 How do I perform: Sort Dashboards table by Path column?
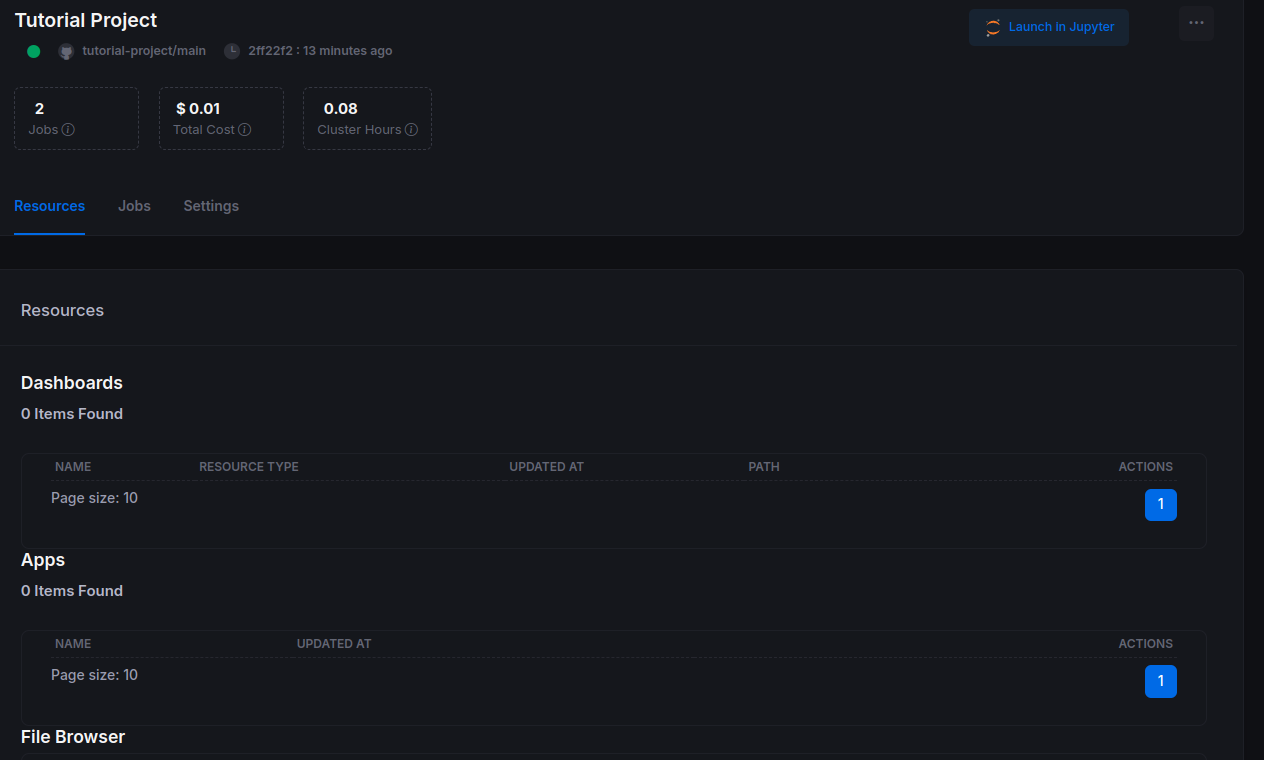point(763,467)
